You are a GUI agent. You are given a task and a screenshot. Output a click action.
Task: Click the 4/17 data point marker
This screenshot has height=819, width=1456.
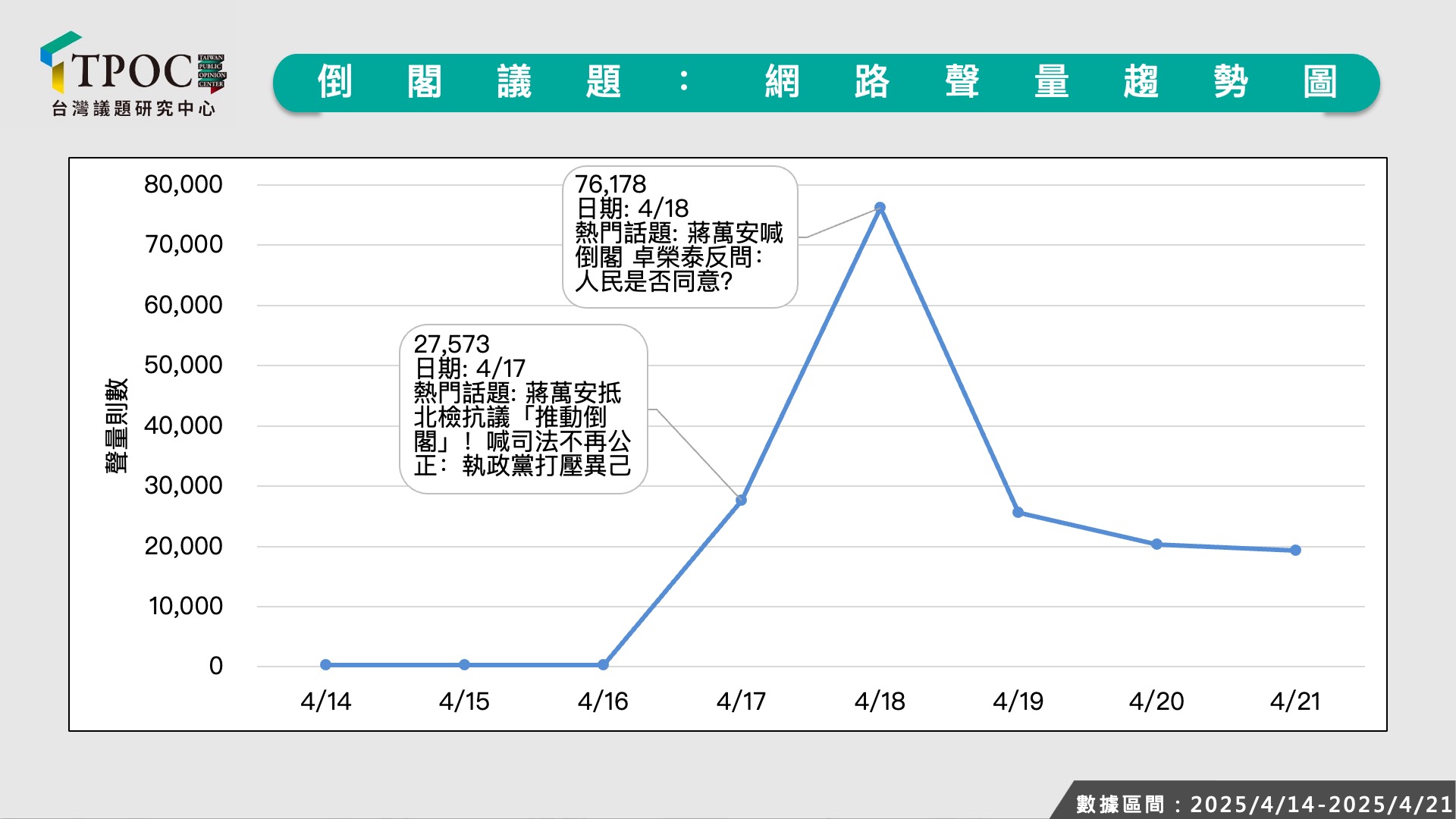click(x=741, y=500)
